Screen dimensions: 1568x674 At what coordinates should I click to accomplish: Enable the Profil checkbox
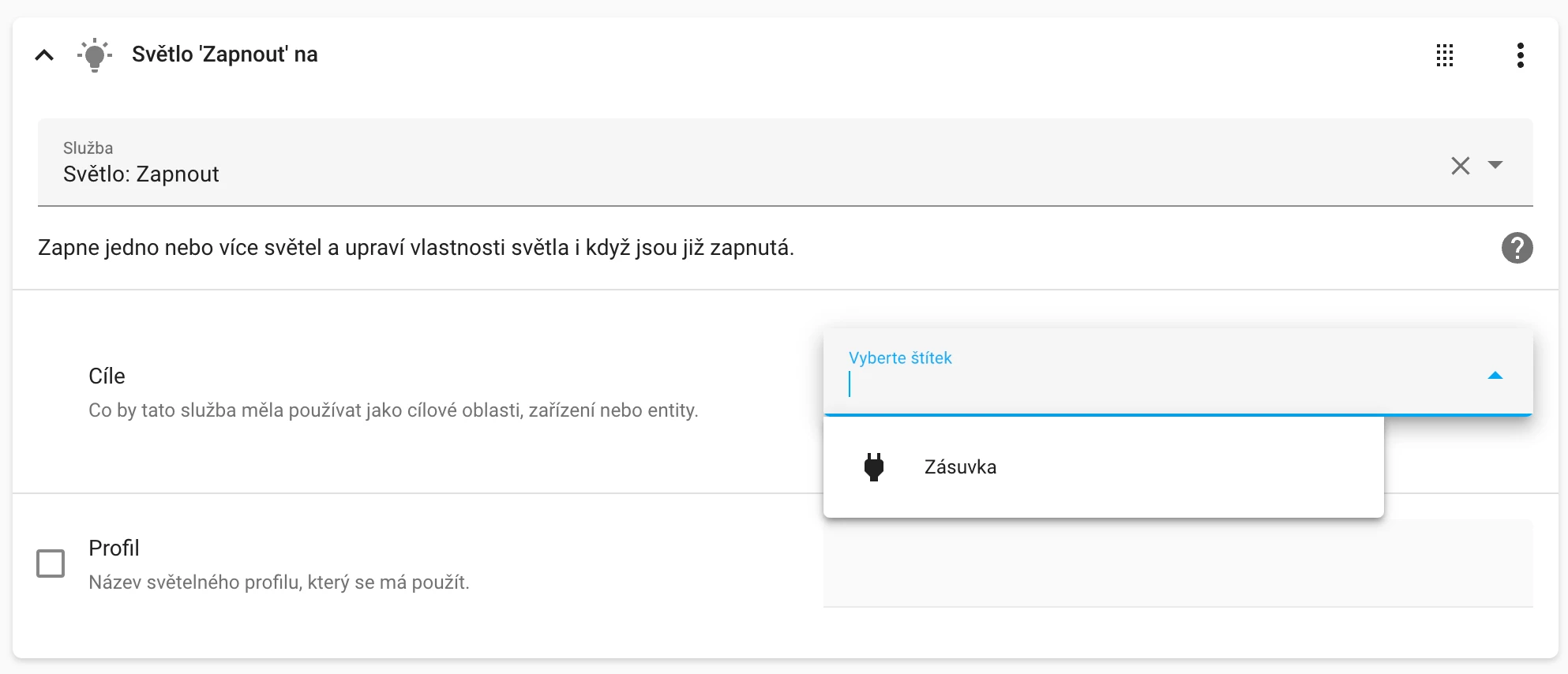tap(51, 563)
